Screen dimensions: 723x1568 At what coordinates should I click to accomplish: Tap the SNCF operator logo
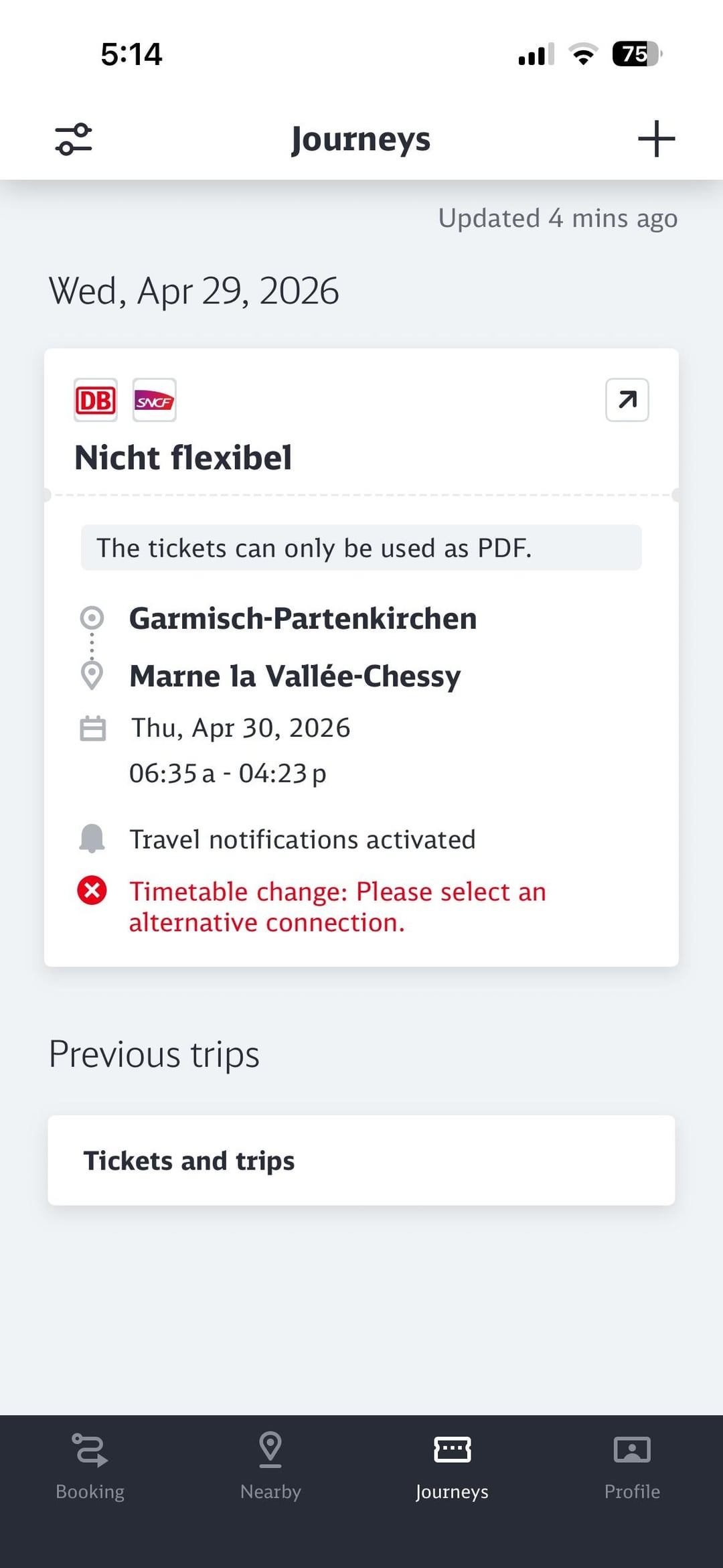154,401
